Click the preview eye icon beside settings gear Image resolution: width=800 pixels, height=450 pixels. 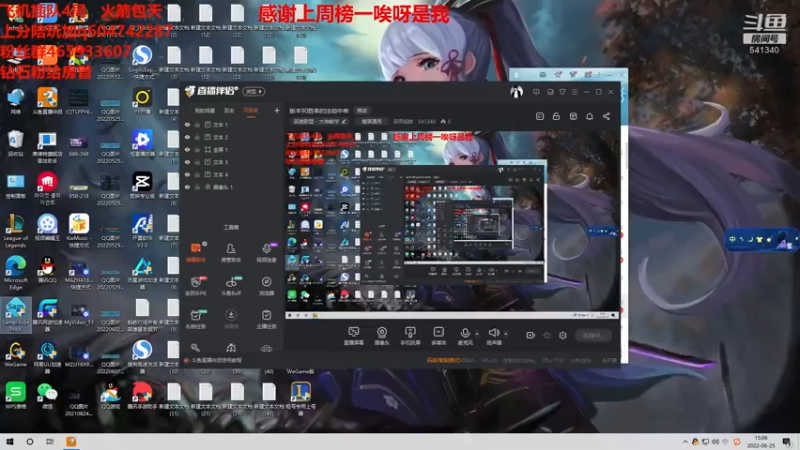547,335
